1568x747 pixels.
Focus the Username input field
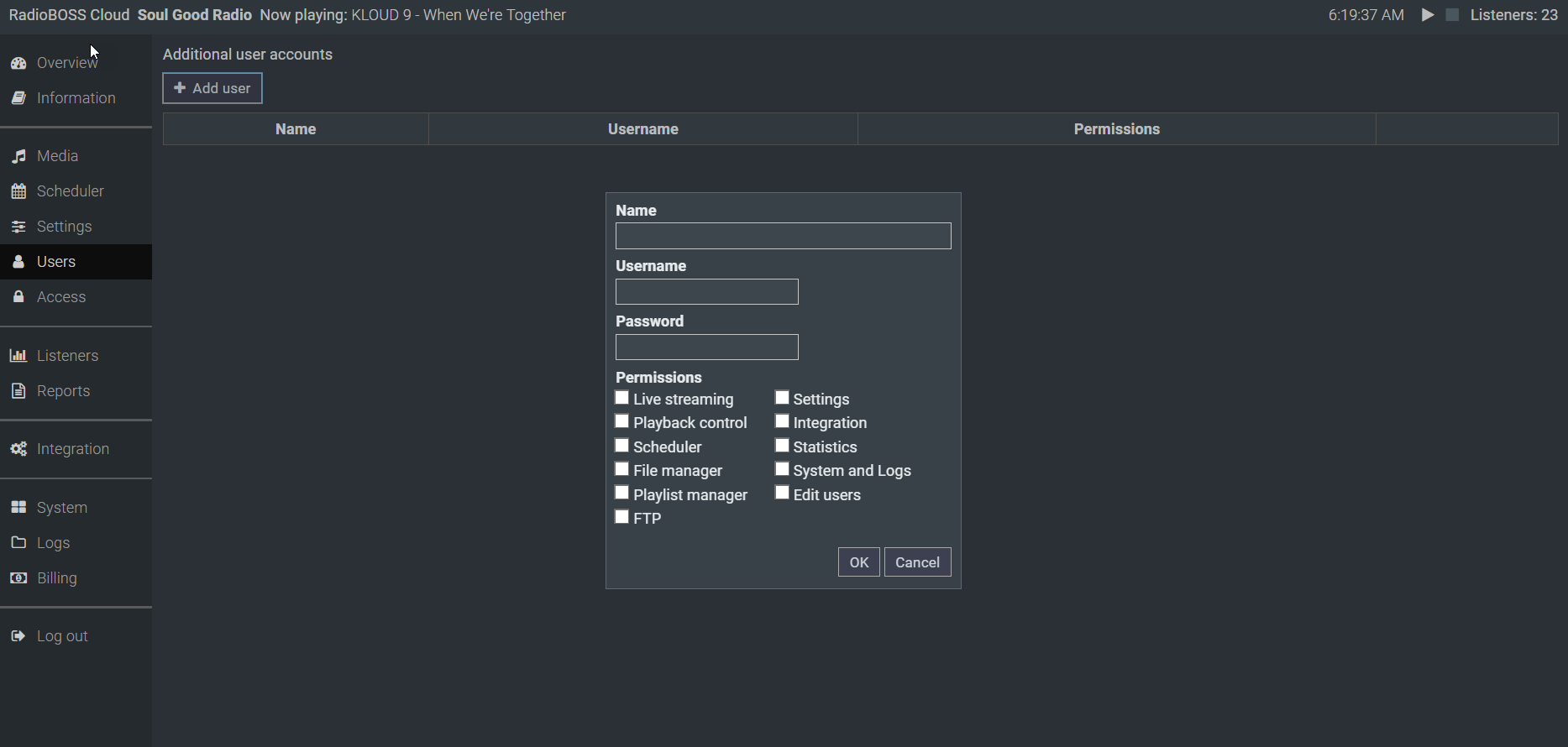(707, 292)
